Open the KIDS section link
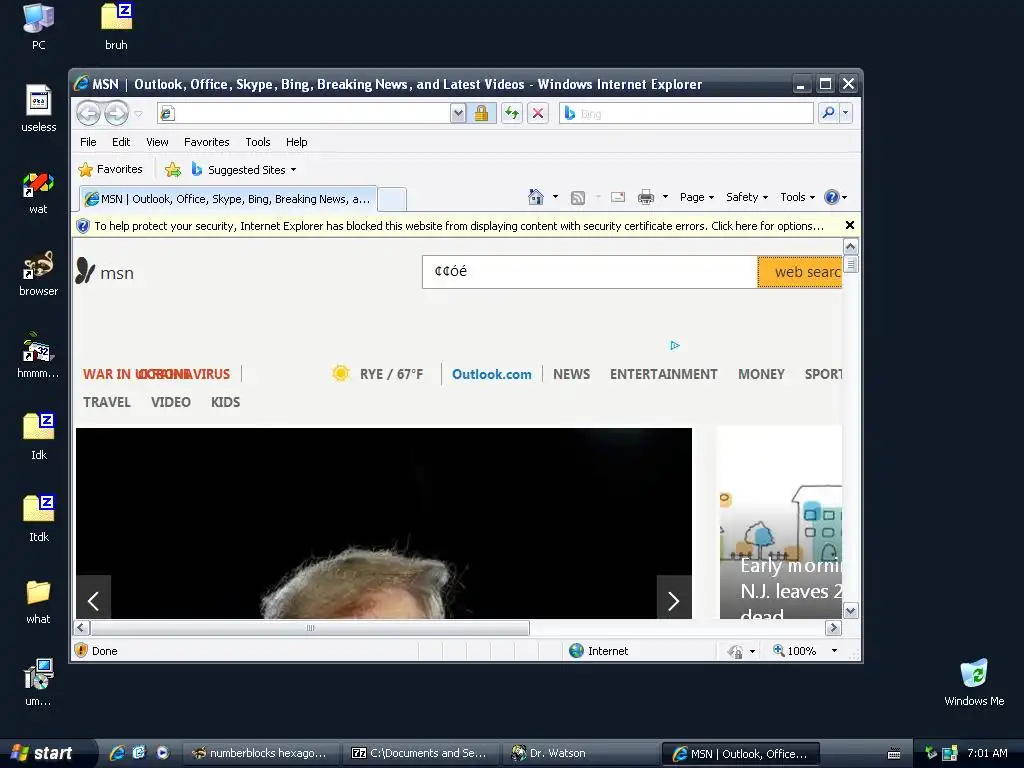The image size is (1024, 768). 225,402
